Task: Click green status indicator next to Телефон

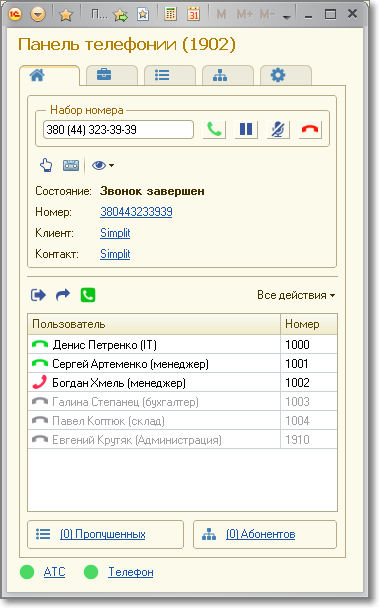Action: (91, 572)
